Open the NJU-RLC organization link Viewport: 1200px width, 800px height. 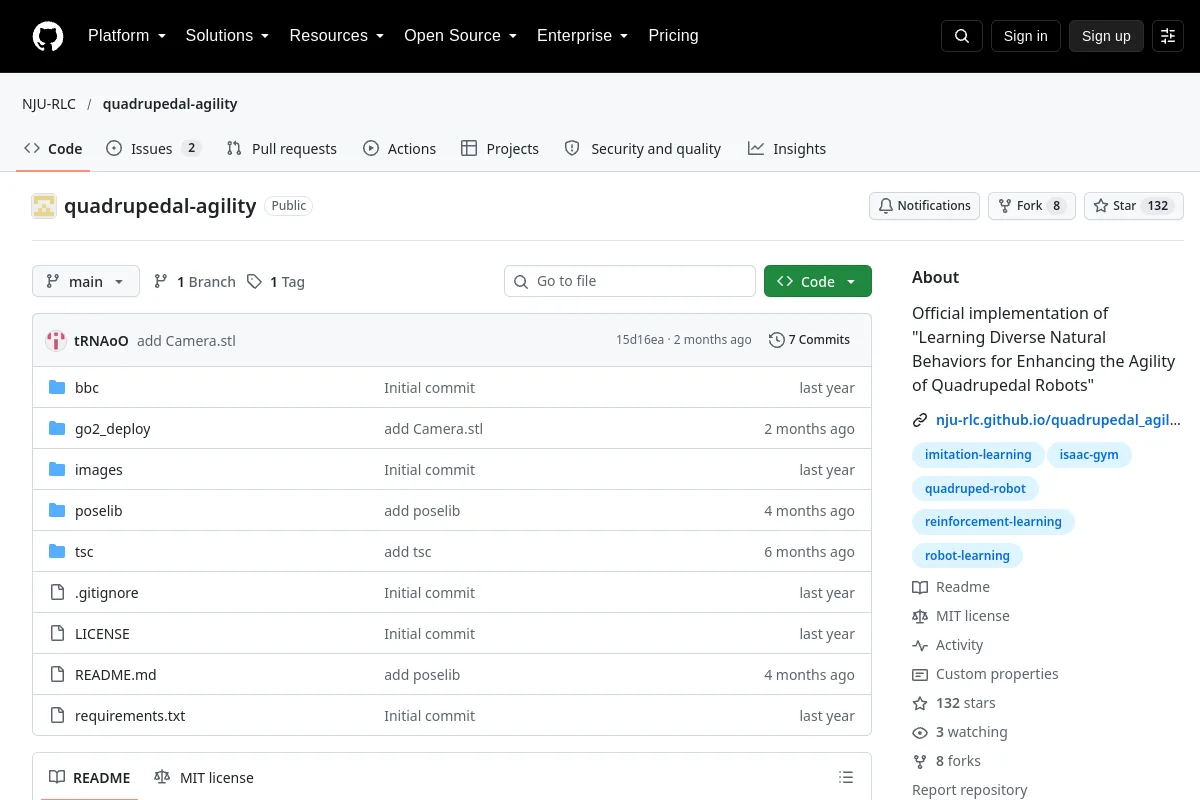49,104
